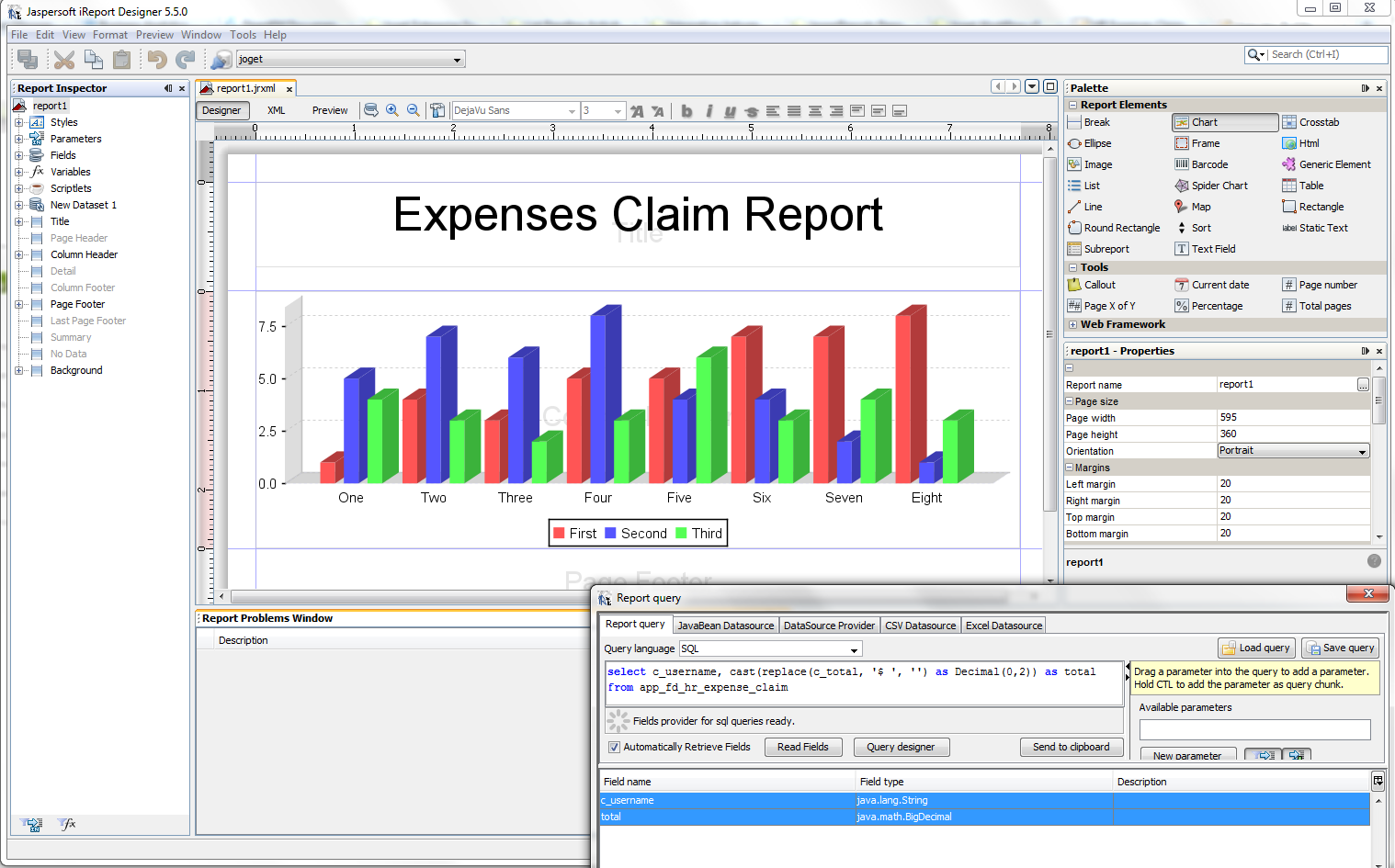The image size is (1395, 868).
Task: Open the joget datasource dropdown
Action: click(458, 58)
